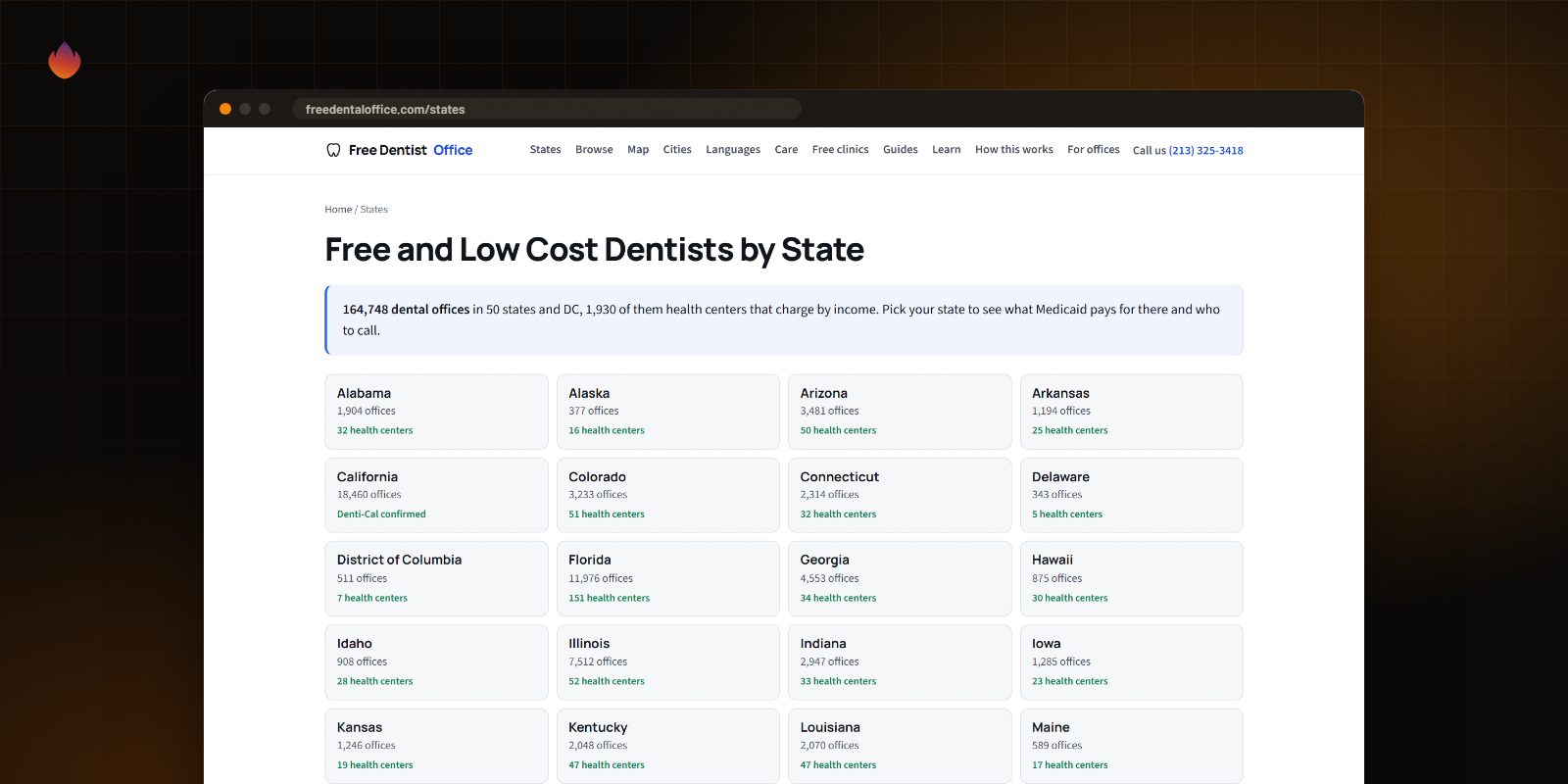Pick the Delaware state card
The height and width of the screenshot is (784, 1568).
pos(1131,495)
